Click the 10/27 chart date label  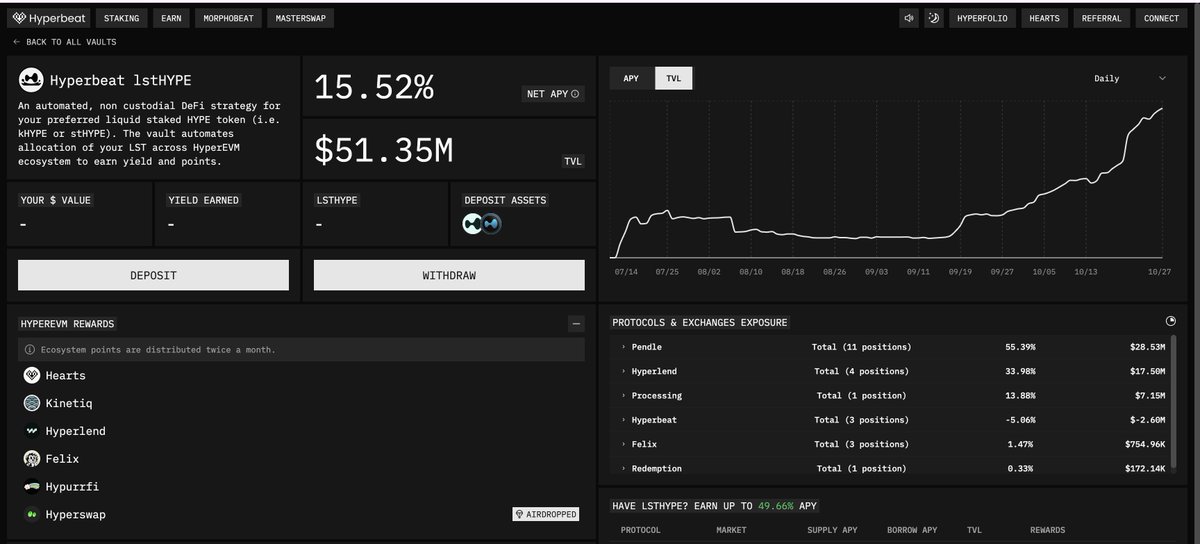1160,271
